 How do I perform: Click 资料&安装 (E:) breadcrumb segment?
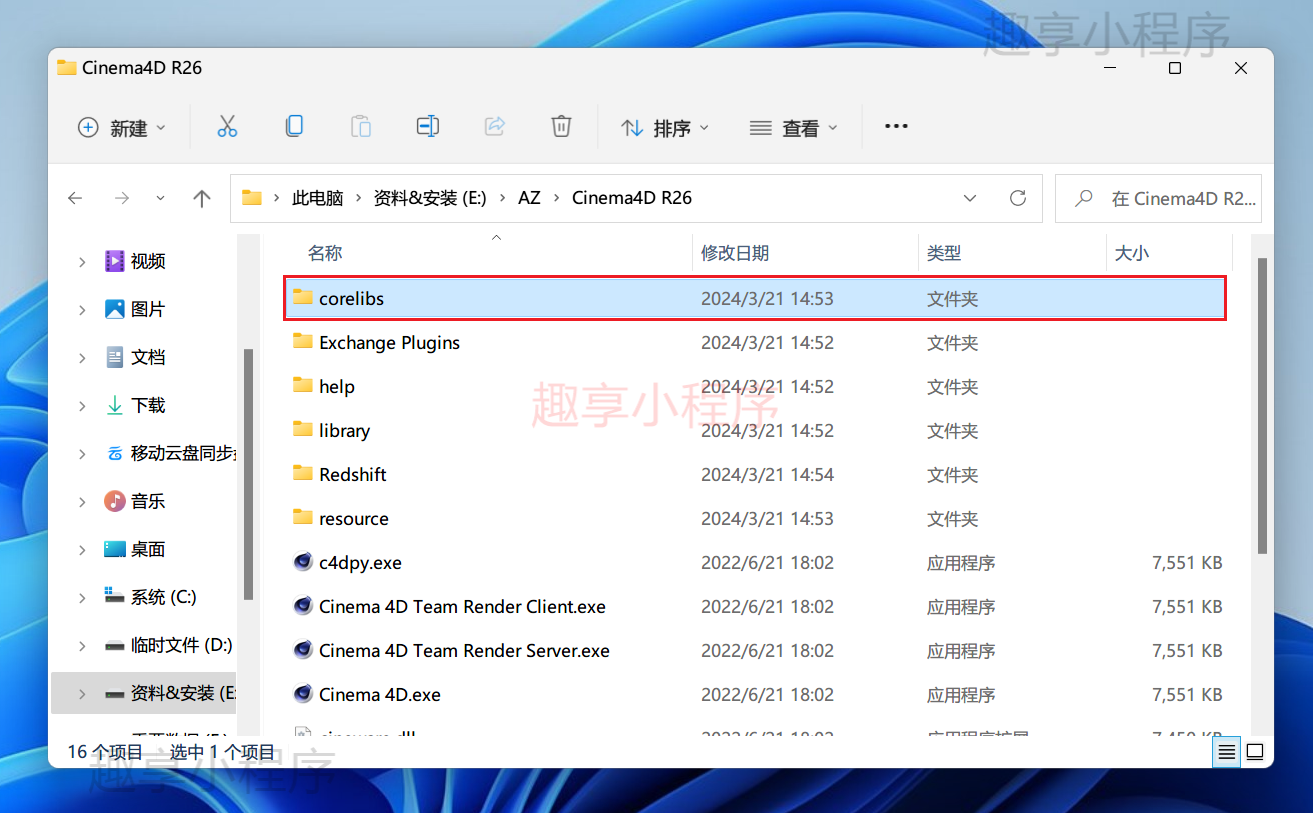point(430,198)
